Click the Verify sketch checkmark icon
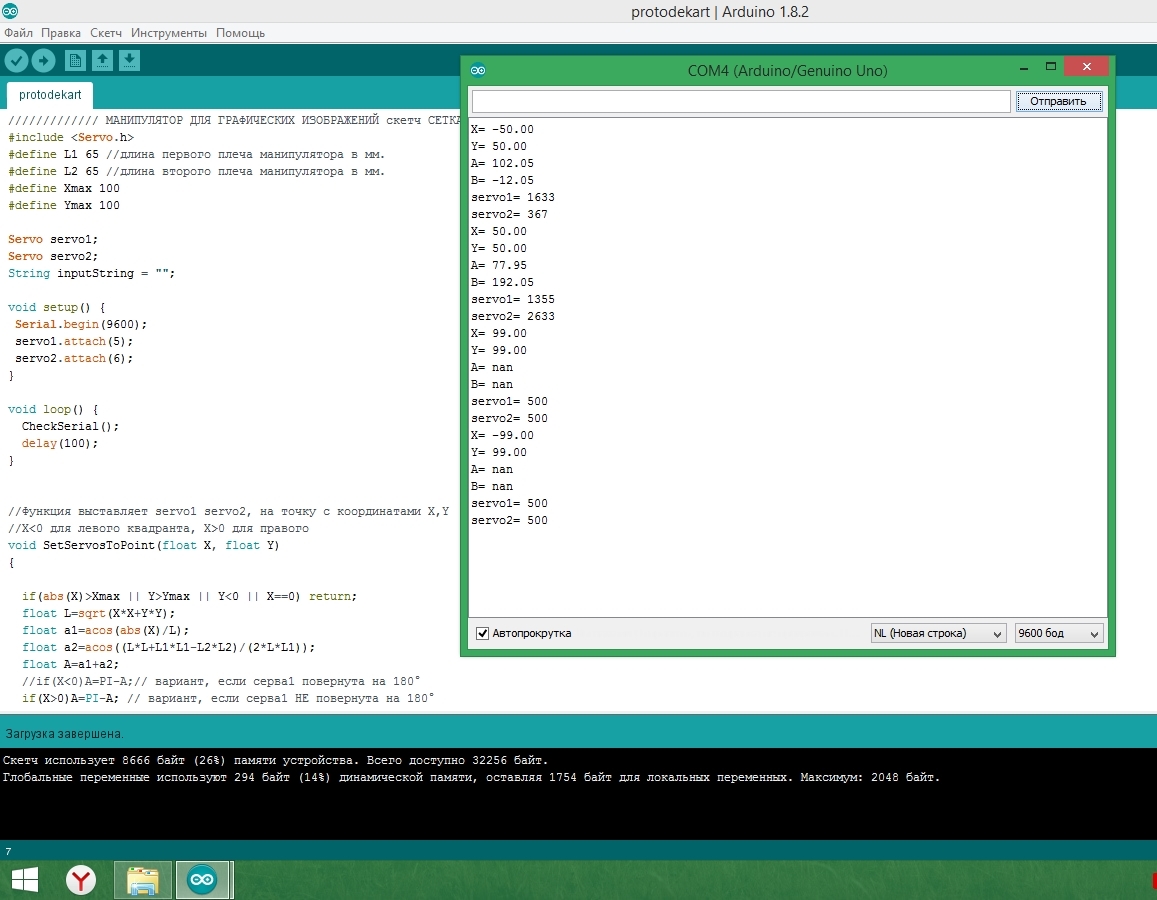 click(x=16, y=61)
